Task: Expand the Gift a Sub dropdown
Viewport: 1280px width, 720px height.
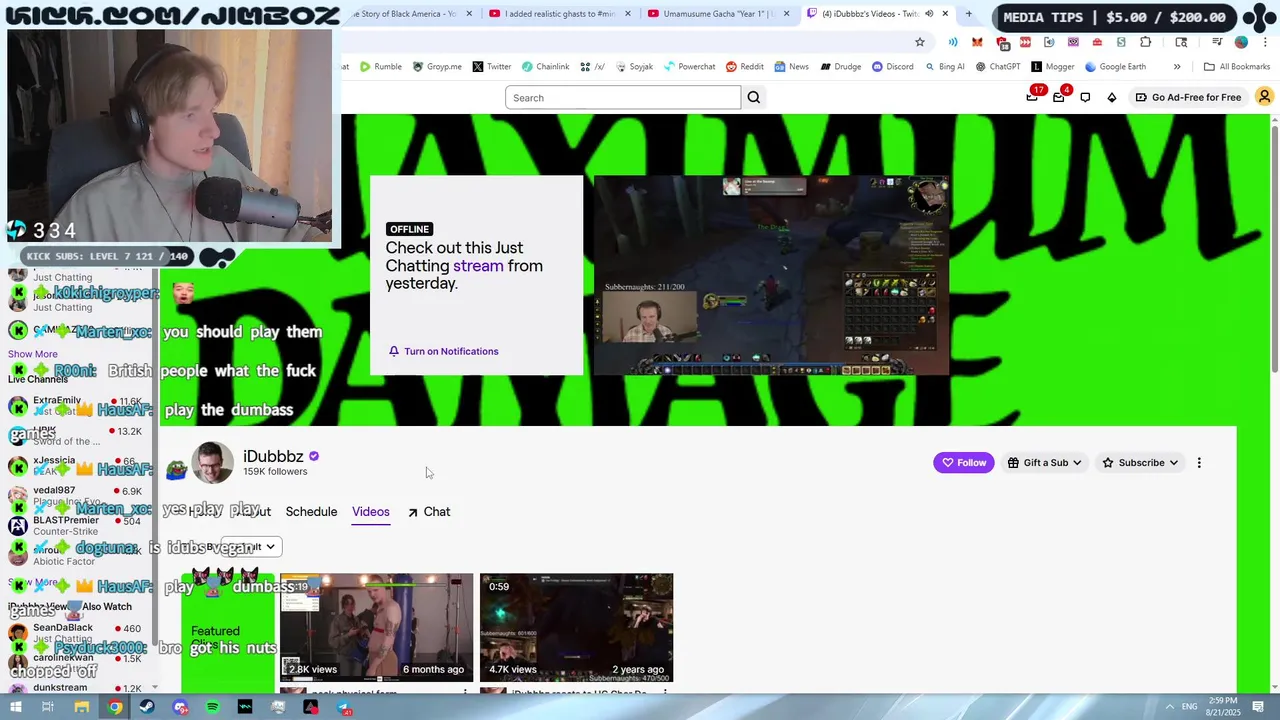Action: 1044,463
